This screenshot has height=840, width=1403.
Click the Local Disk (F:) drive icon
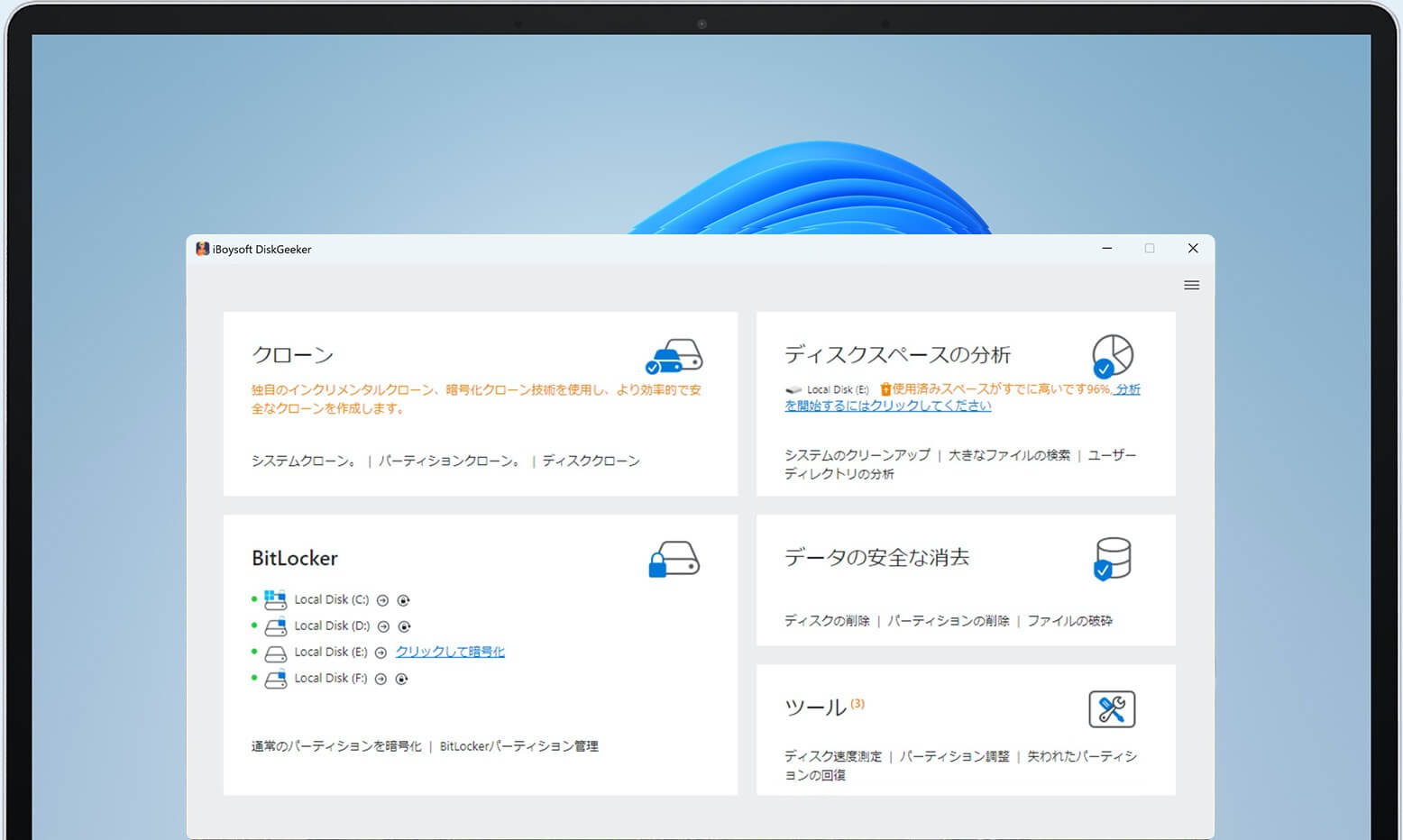[x=275, y=679]
